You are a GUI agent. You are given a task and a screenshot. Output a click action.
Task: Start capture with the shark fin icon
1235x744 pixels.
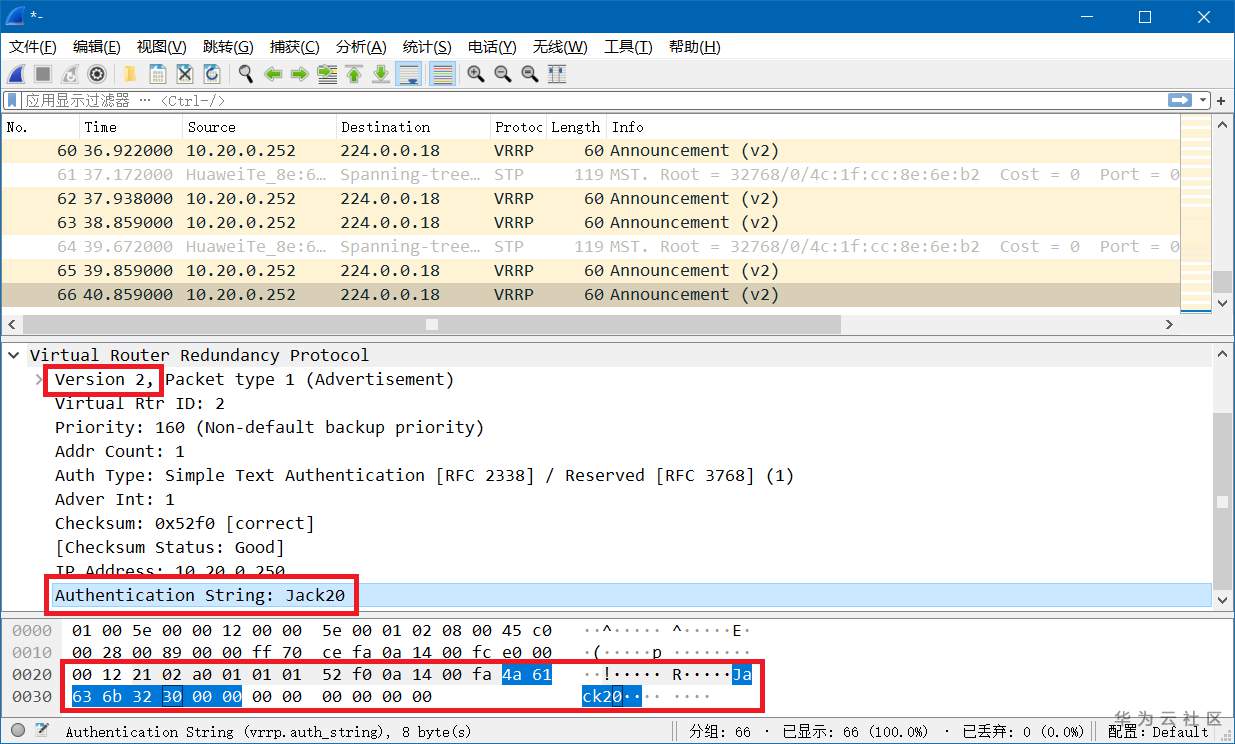click(x=16, y=74)
